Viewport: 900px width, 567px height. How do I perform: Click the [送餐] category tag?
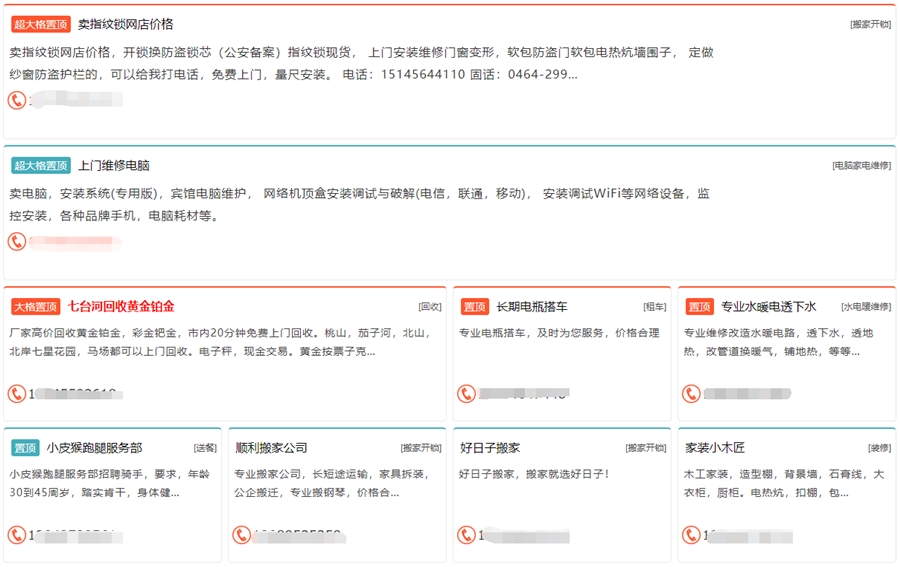(204, 448)
